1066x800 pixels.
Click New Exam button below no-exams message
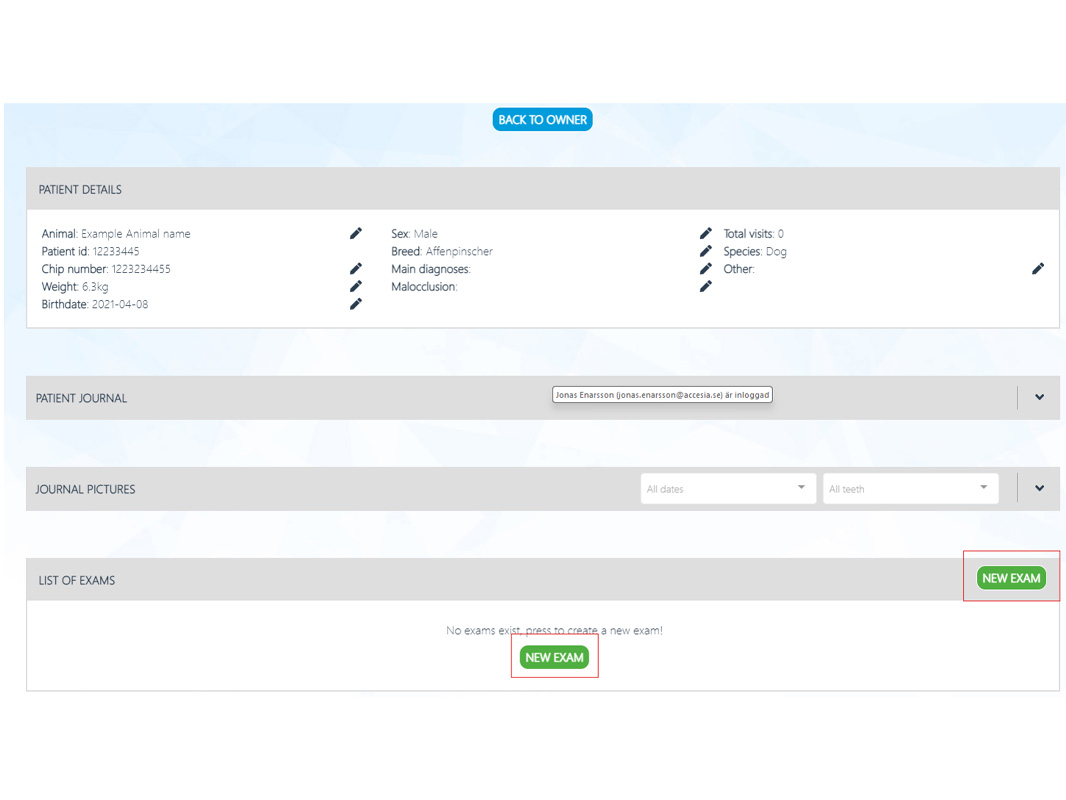pyautogui.click(x=554, y=657)
